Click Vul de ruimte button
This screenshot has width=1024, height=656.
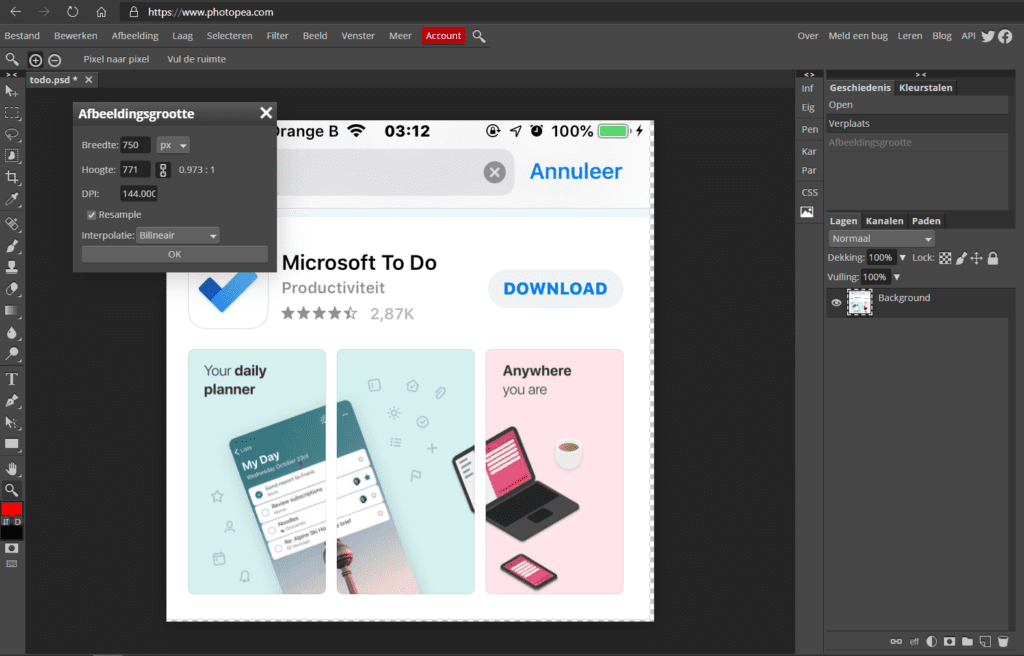coord(197,59)
